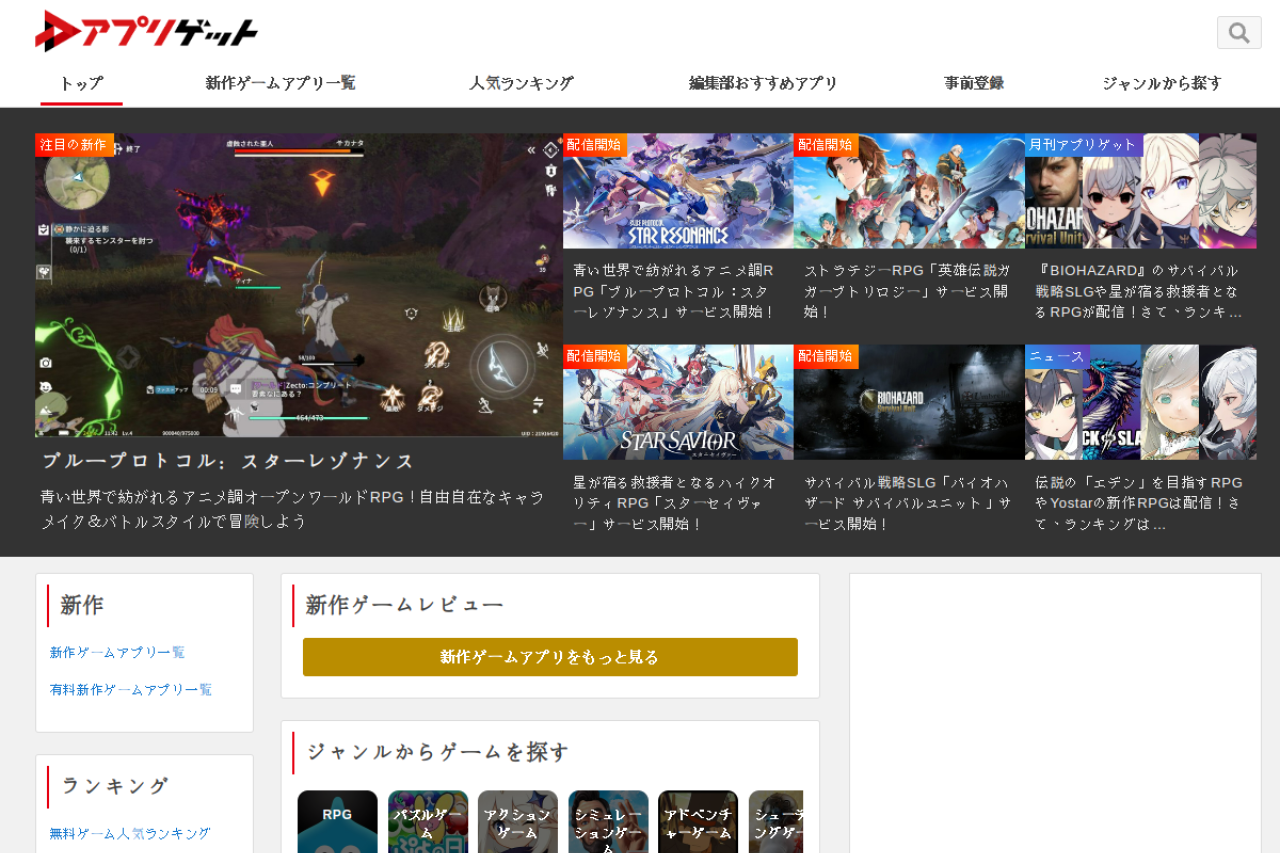Screen dimensions: 1280x853
Task: Open the RPG genre icon
Action: (x=337, y=821)
